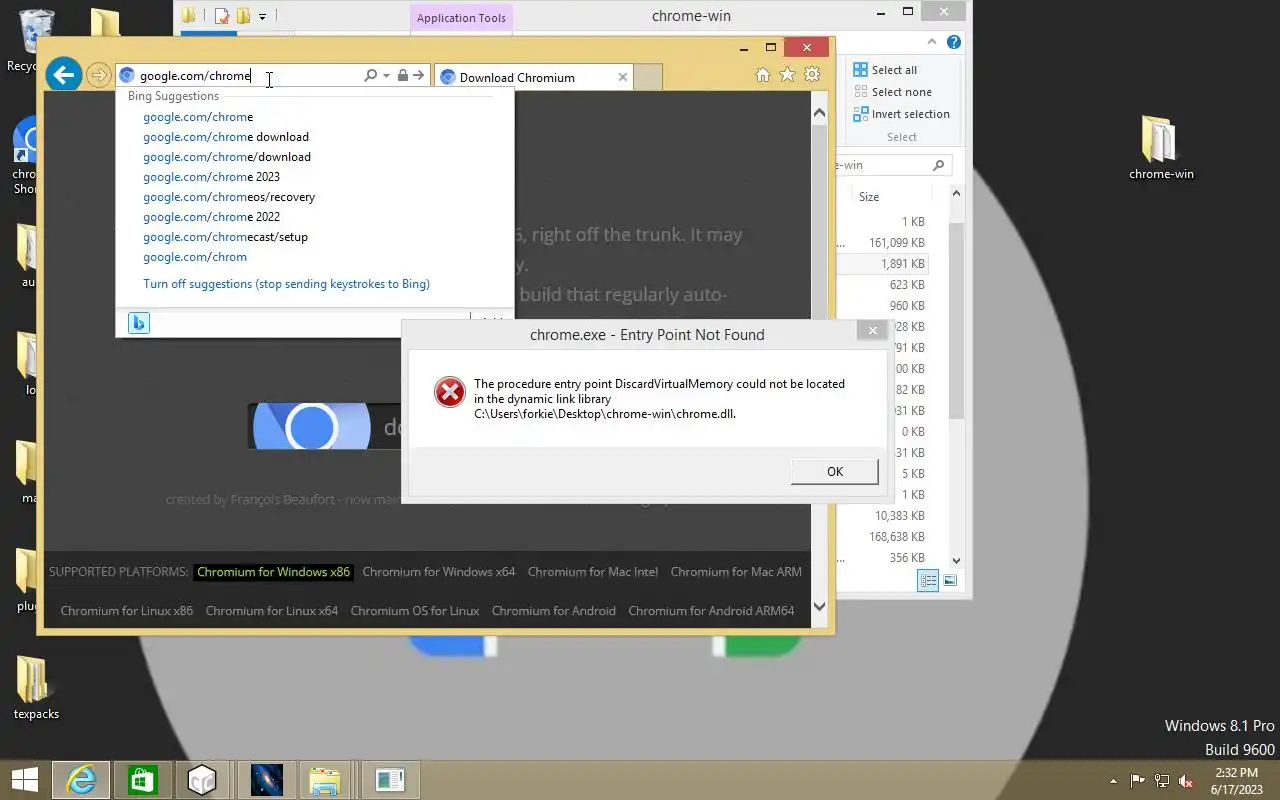The height and width of the screenshot is (800, 1280).
Task: Switch Explorer to Details view icon
Action: [x=928, y=580]
